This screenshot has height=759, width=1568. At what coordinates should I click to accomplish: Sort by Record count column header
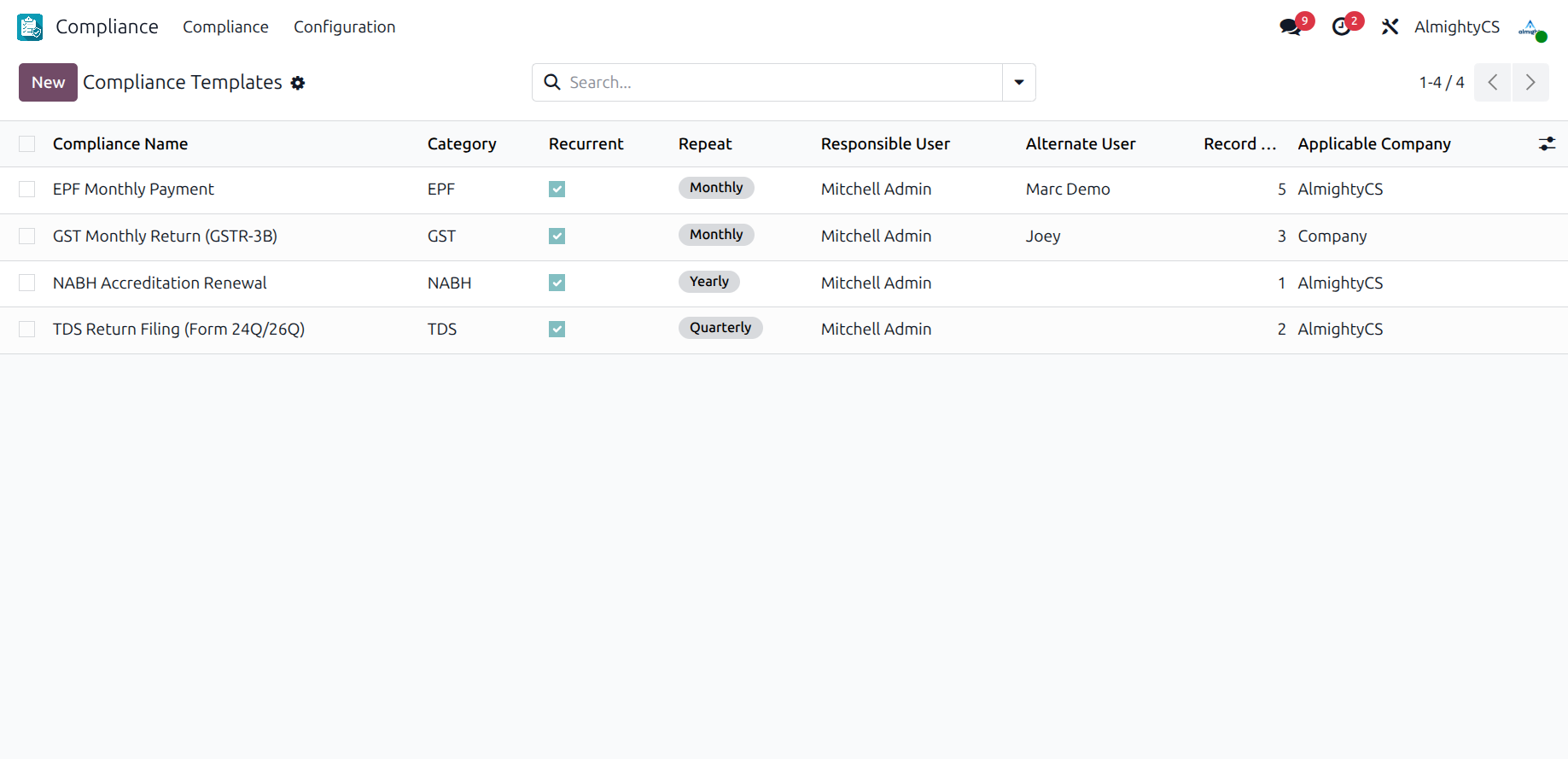(x=1239, y=144)
